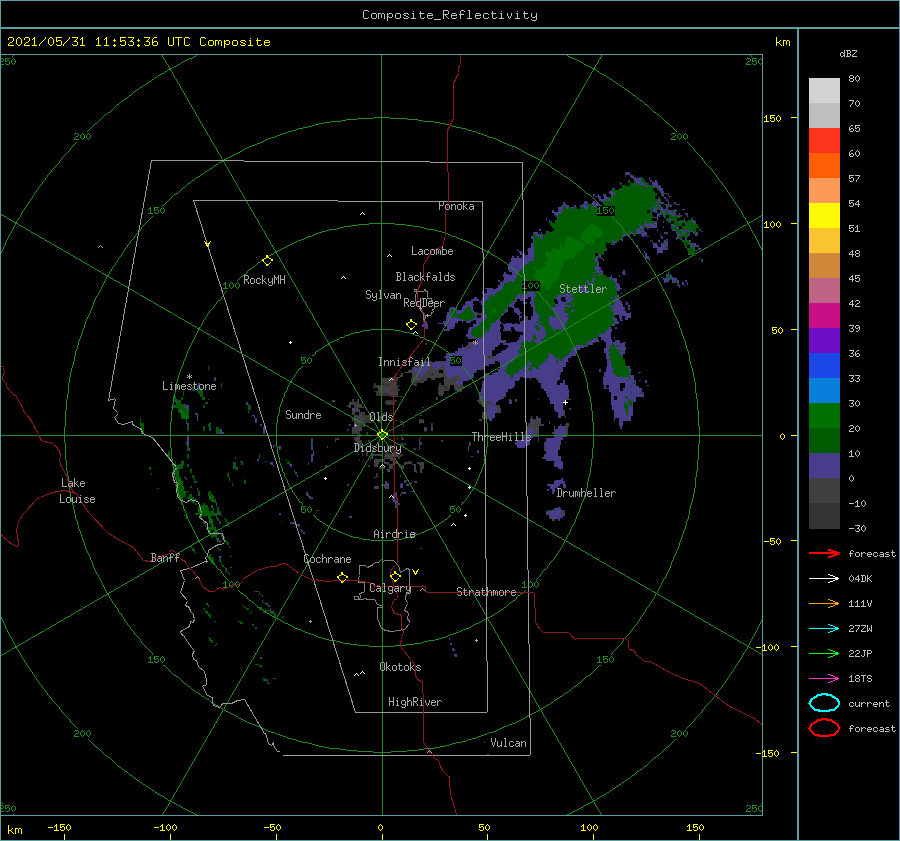Image resolution: width=900 pixels, height=841 pixels.
Task: Click the magenta 18TS arrow icon
Action: pos(824,679)
